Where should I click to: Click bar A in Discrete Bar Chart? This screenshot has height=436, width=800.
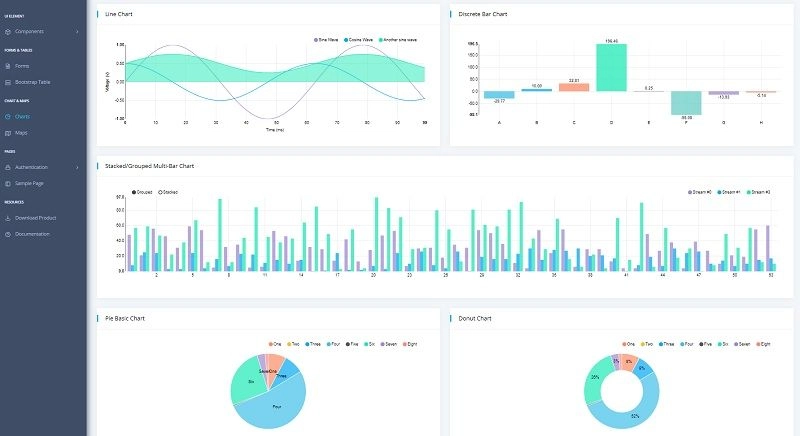pyautogui.click(x=499, y=95)
